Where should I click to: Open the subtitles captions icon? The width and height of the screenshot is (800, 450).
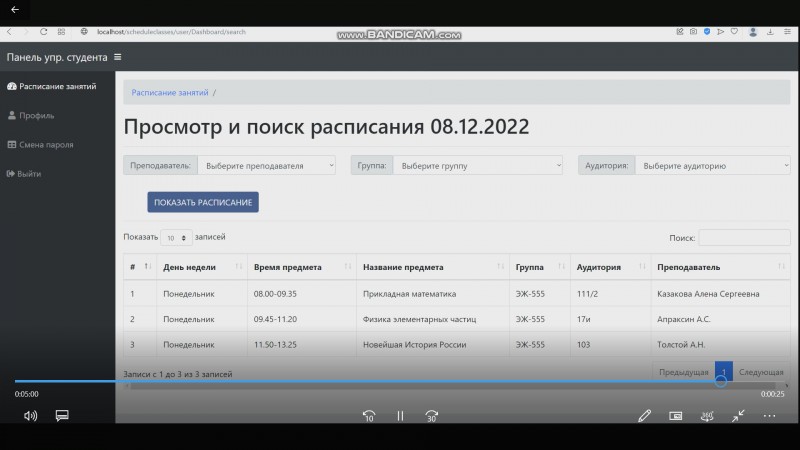click(x=62, y=415)
